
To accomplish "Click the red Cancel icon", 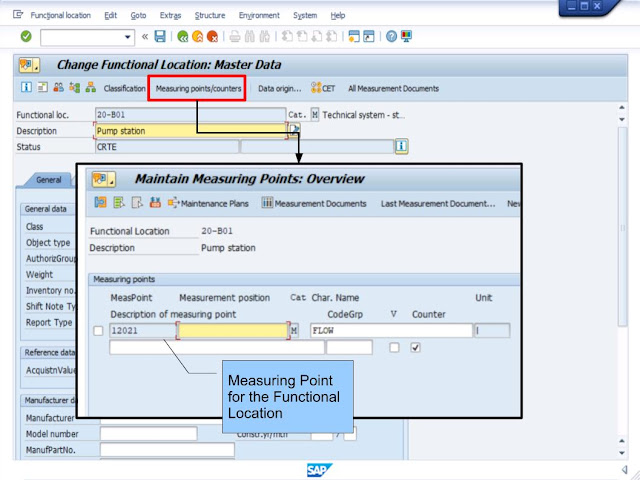I will click(x=212, y=37).
